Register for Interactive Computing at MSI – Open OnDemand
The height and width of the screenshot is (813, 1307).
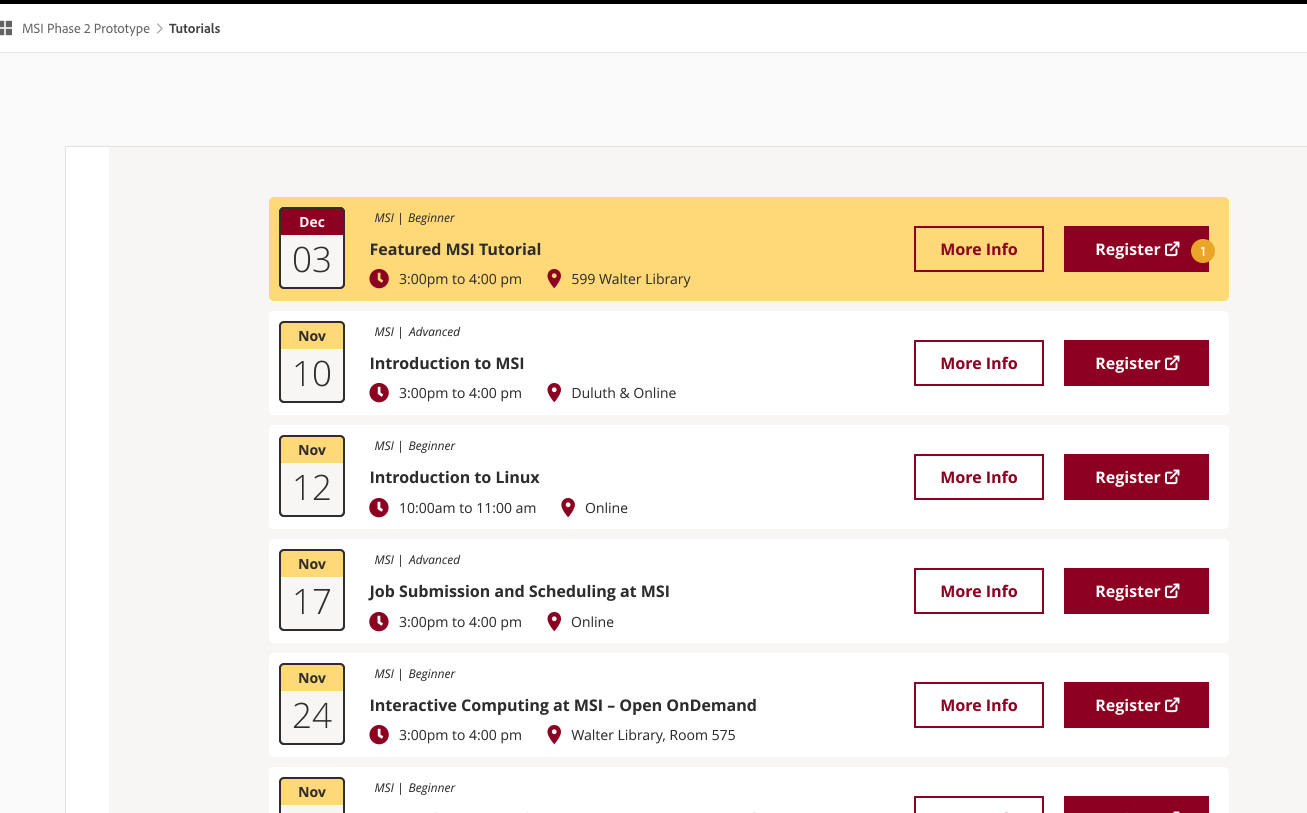(1136, 705)
